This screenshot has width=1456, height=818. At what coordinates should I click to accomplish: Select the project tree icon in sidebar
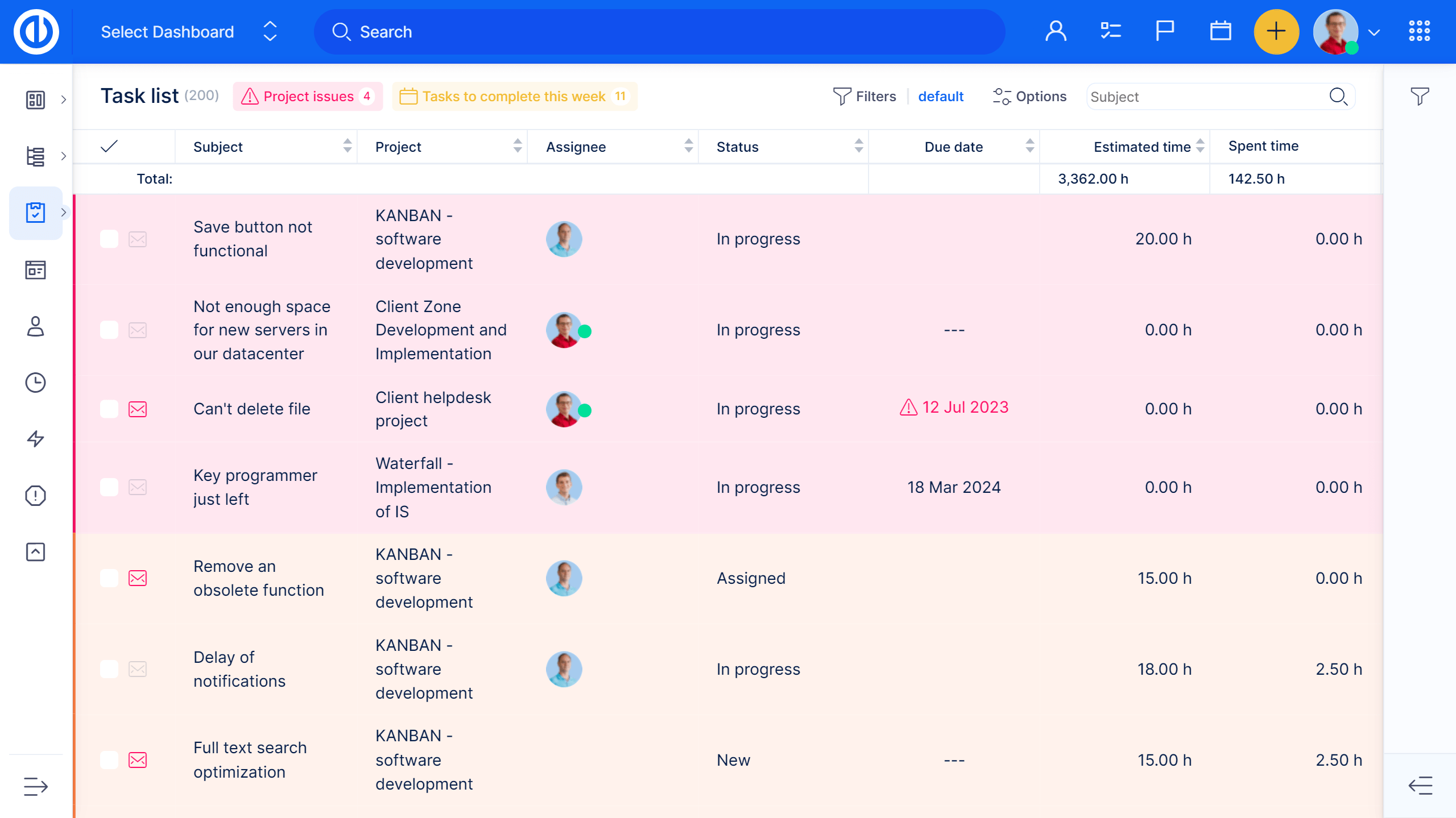[35, 156]
